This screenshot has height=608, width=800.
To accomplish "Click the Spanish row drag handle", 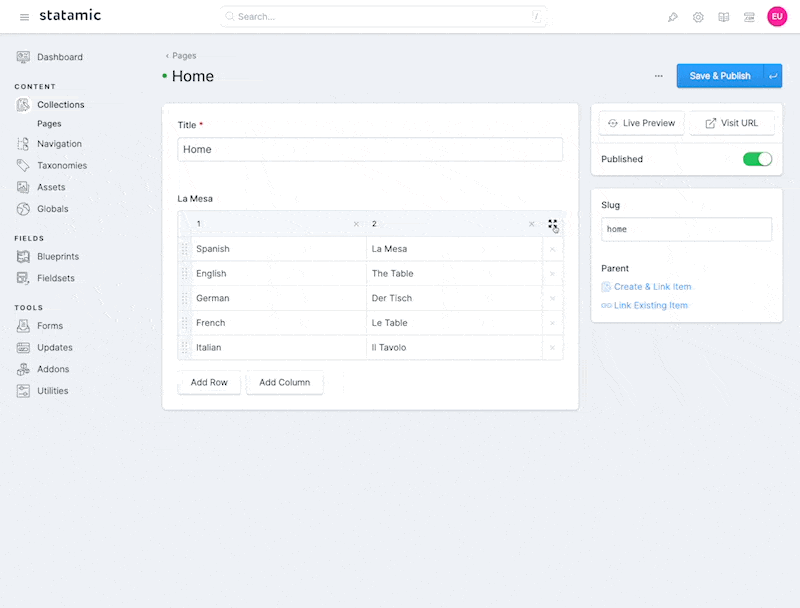I will tap(185, 249).
